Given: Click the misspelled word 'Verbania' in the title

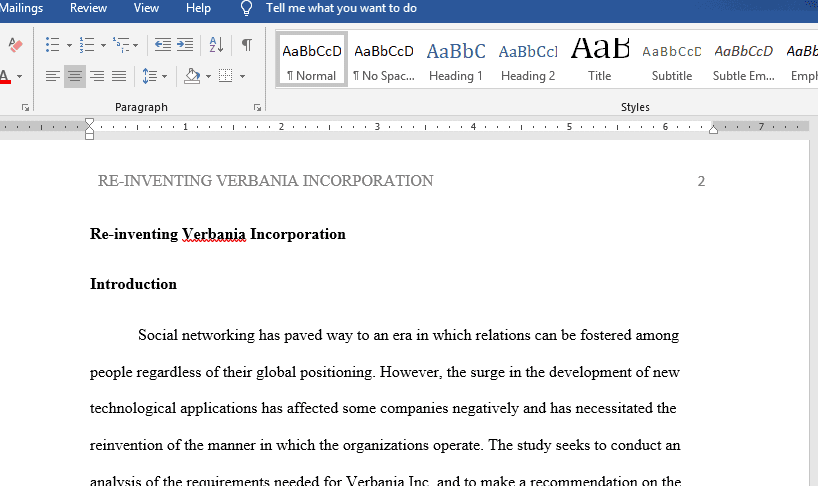Looking at the screenshot, I should [213, 234].
